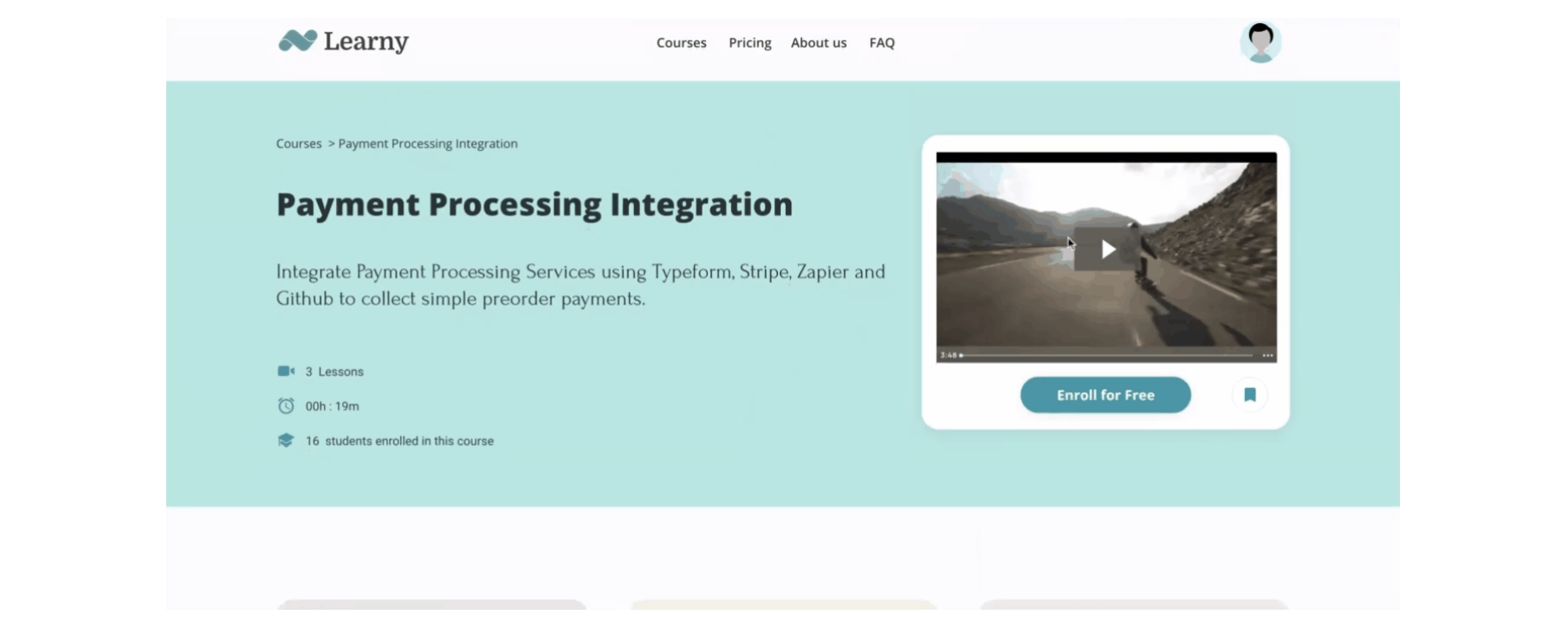This screenshot has width=1568, height=620.
Task: Click the Payment Processing Integration breadcrumb
Action: coord(428,144)
